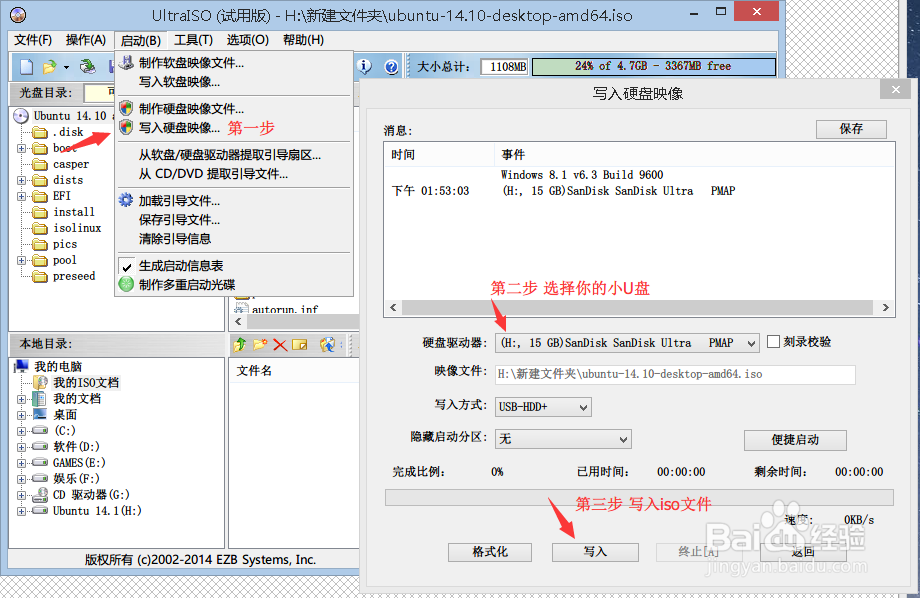The image size is (920, 598).
Task: Click the 桌面 desktop icon
Action: (x=40, y=414)
